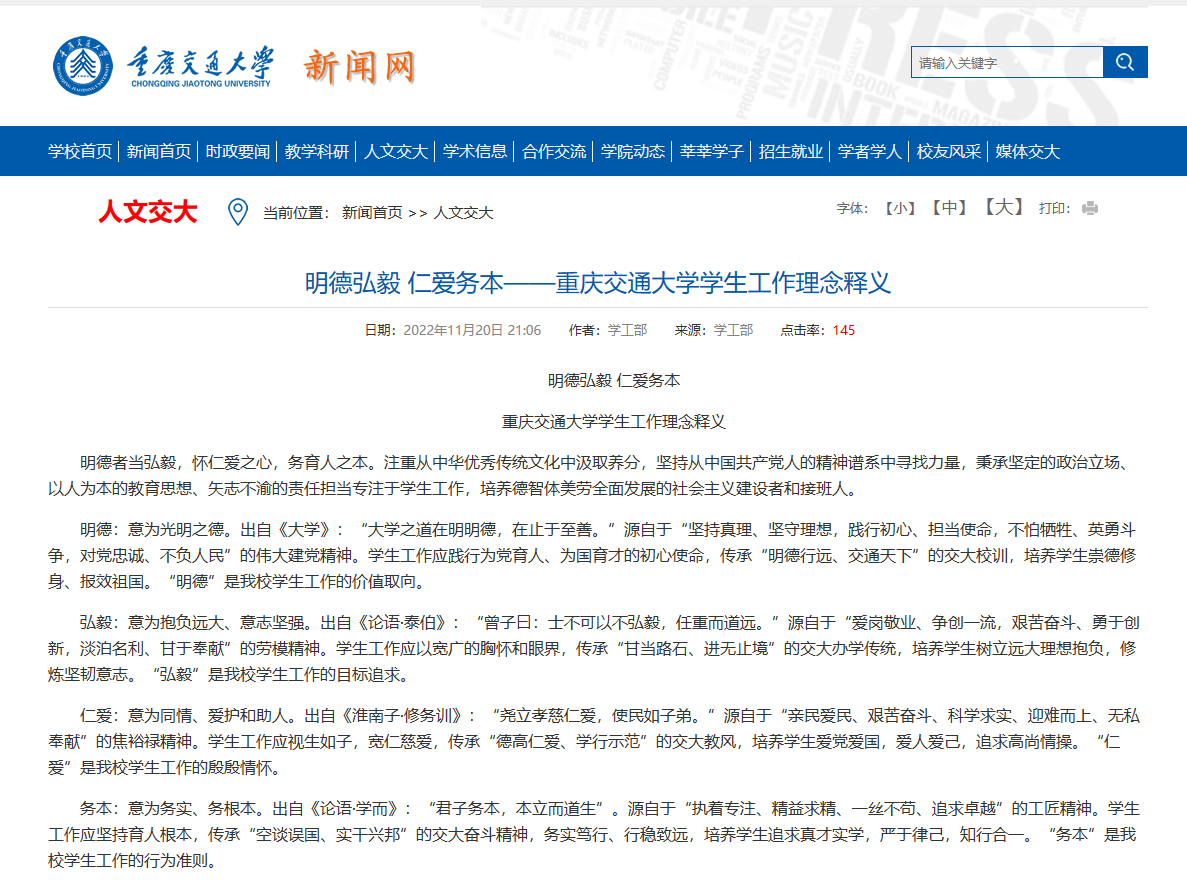Go to 时政要闻 section

pos(238,151)
